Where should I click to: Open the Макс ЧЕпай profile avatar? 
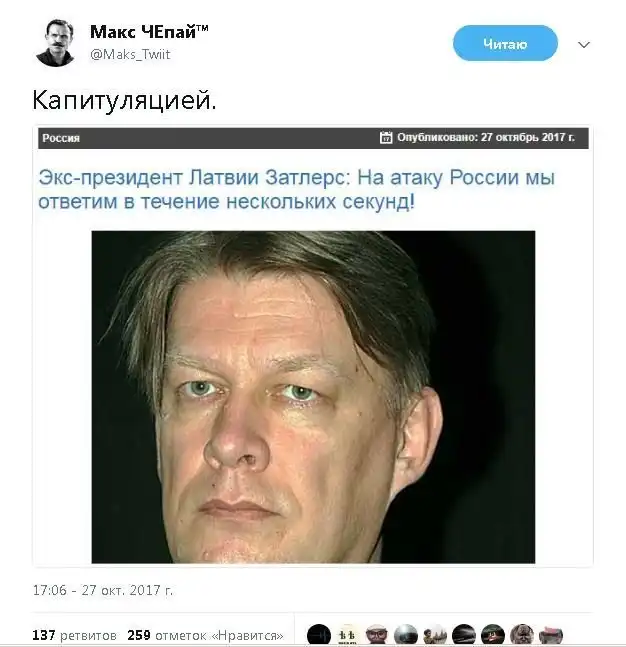tap(55, 43)
